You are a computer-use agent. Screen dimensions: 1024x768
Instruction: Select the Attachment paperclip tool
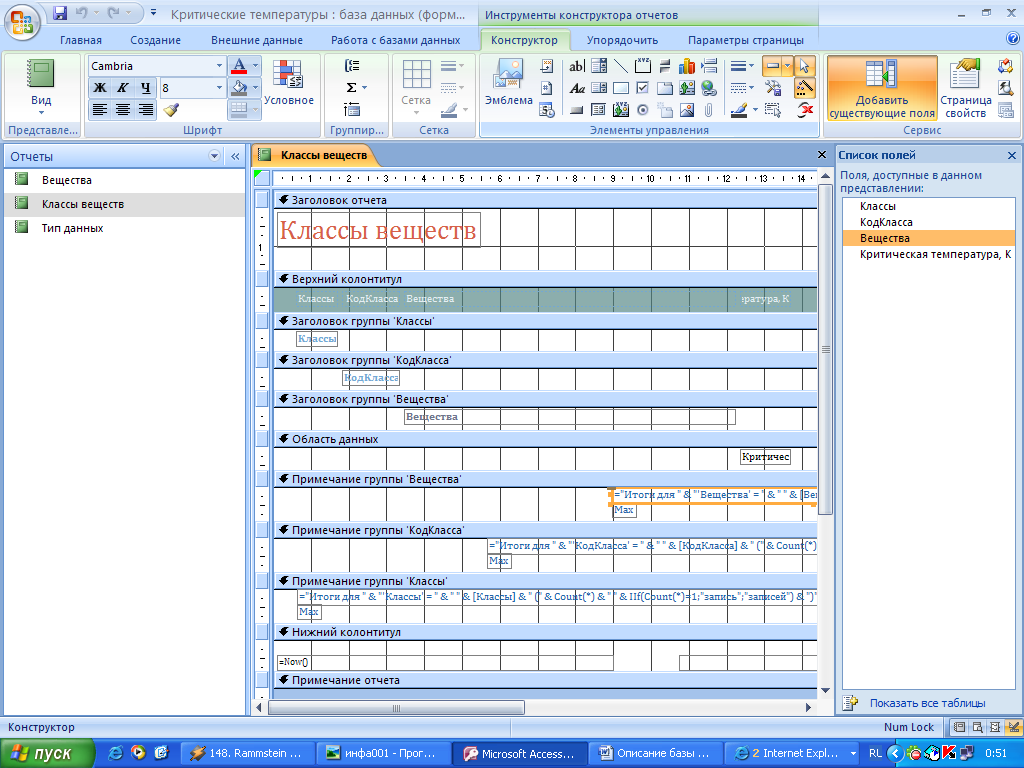tap(709, 110)
